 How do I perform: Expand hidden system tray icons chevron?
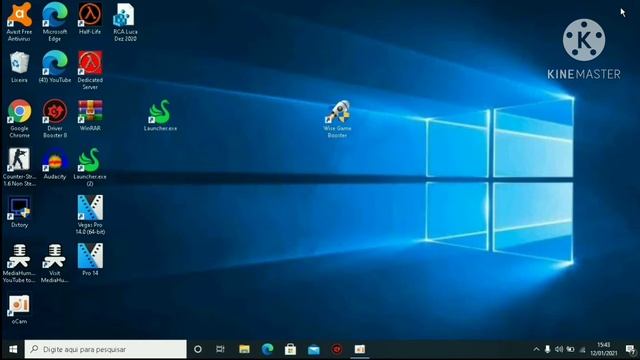536,349
